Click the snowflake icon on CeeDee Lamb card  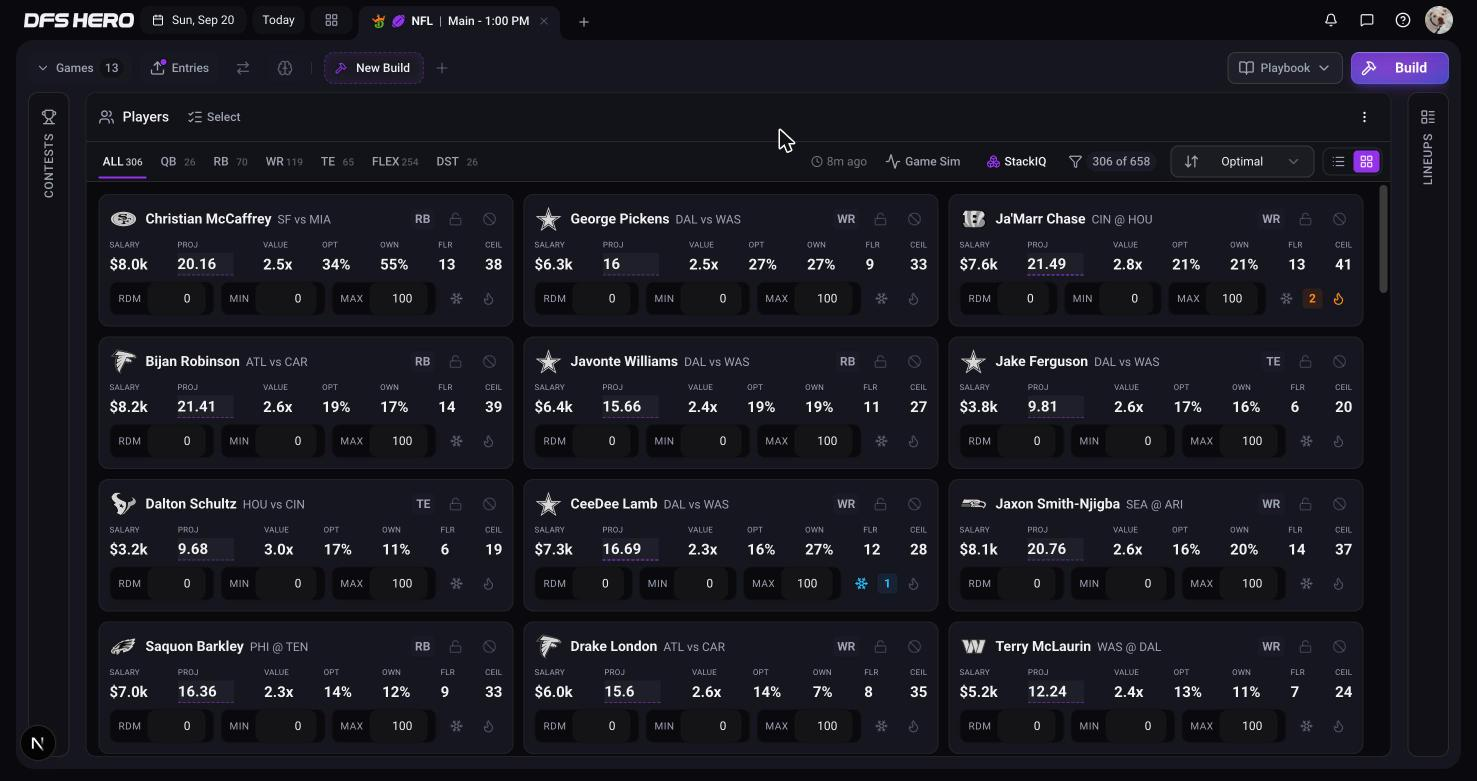pyautogui.click(x=861, y=584)
